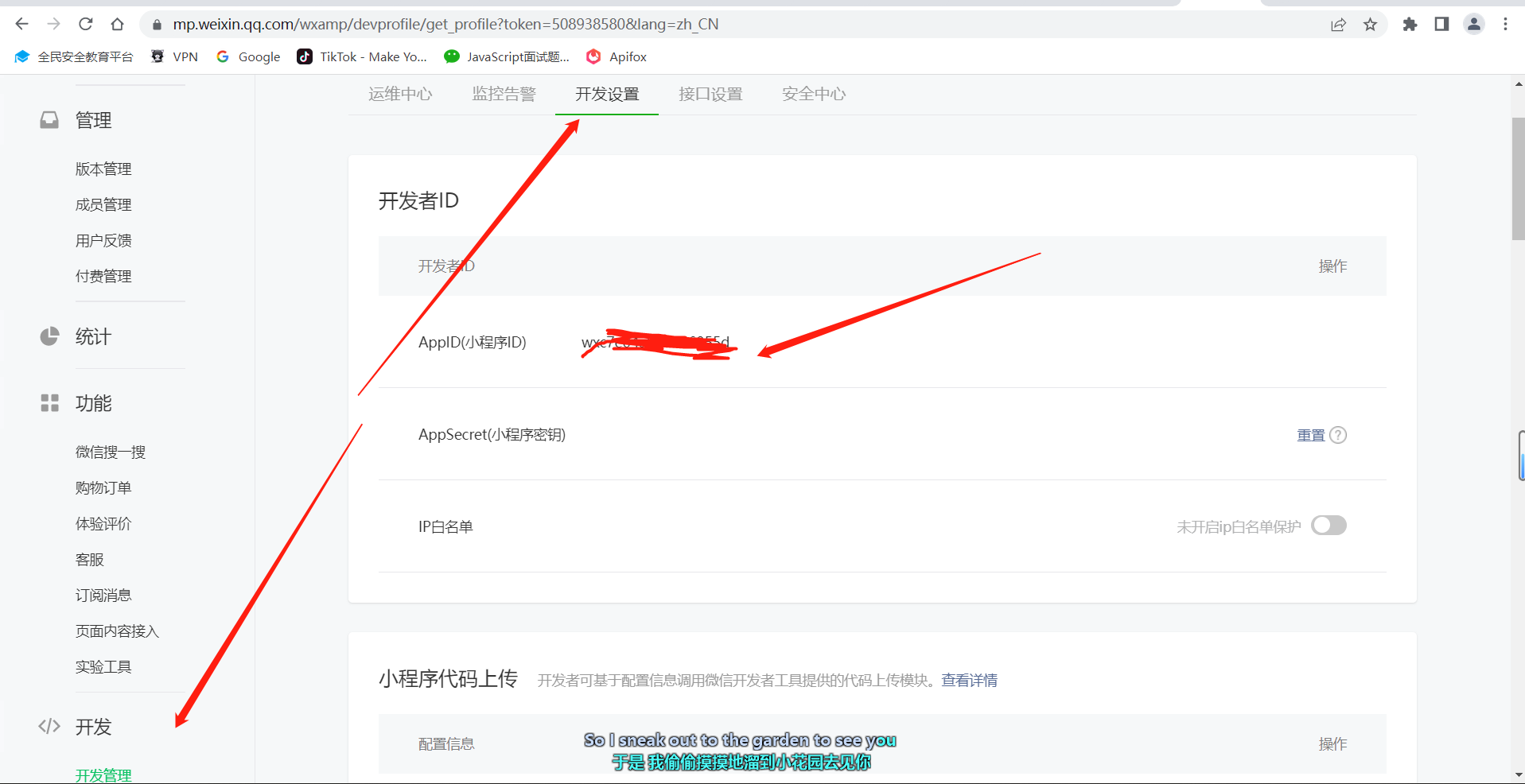Switch to the 运维中心 tab

(400, 94)
